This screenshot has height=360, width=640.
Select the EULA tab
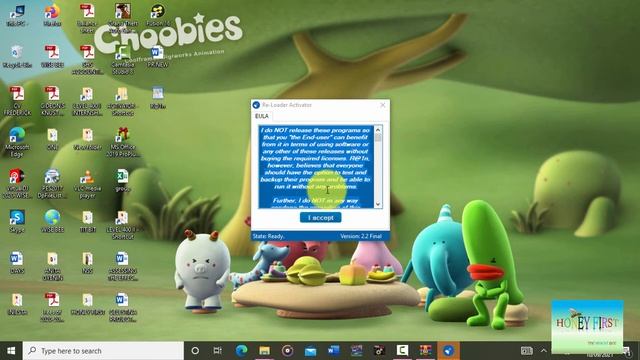[x=262, y=116]
